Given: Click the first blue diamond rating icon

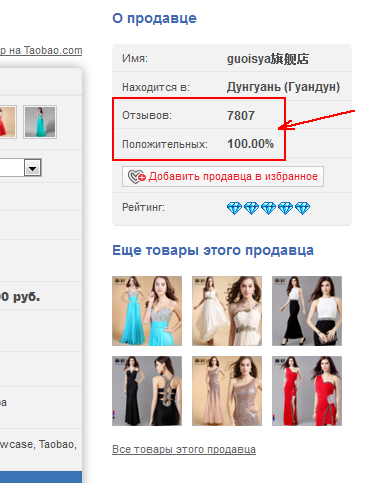Looking at the screenshot, I should [234, 208].
